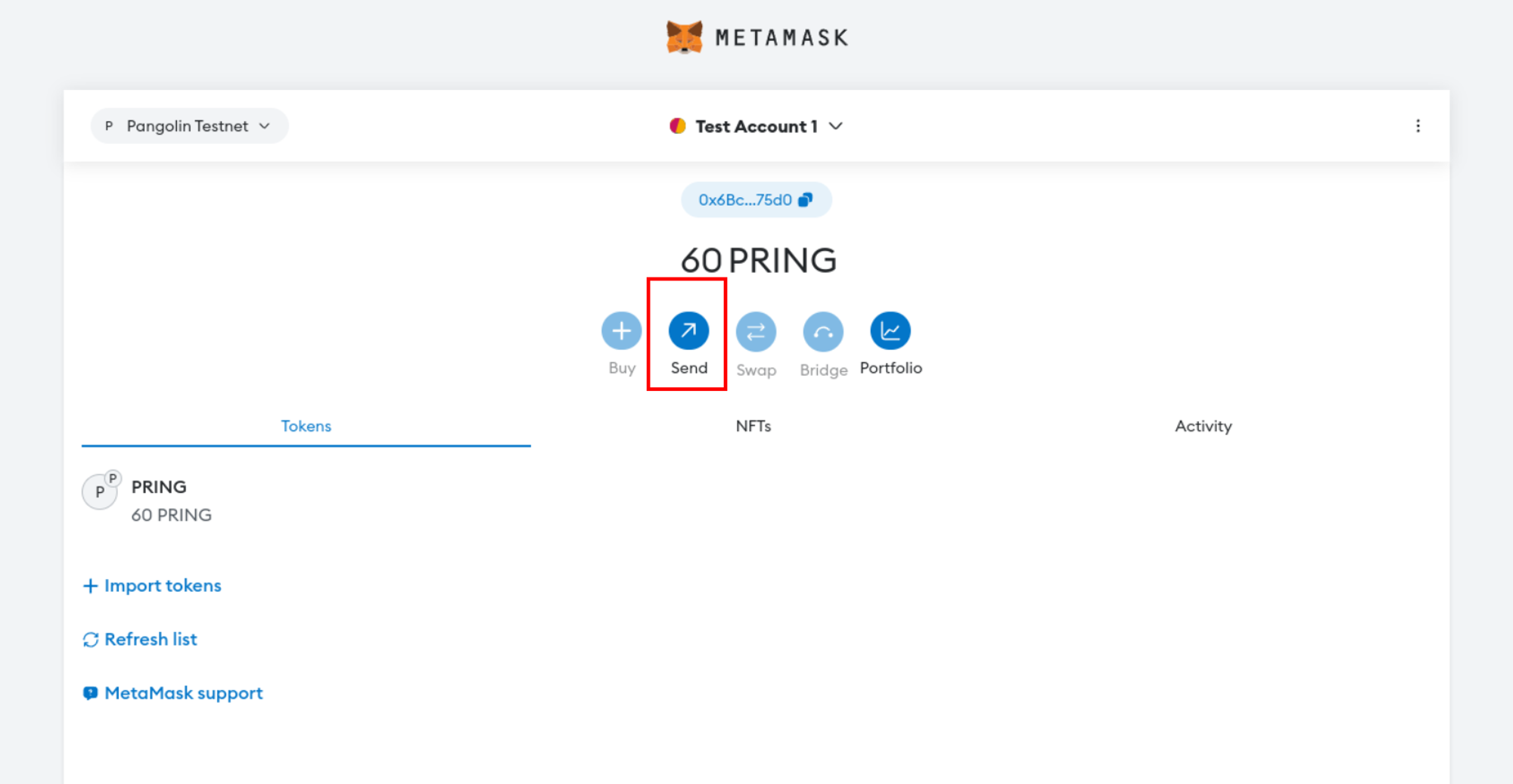Click the Buy plus icon

[x=621, y=330]
